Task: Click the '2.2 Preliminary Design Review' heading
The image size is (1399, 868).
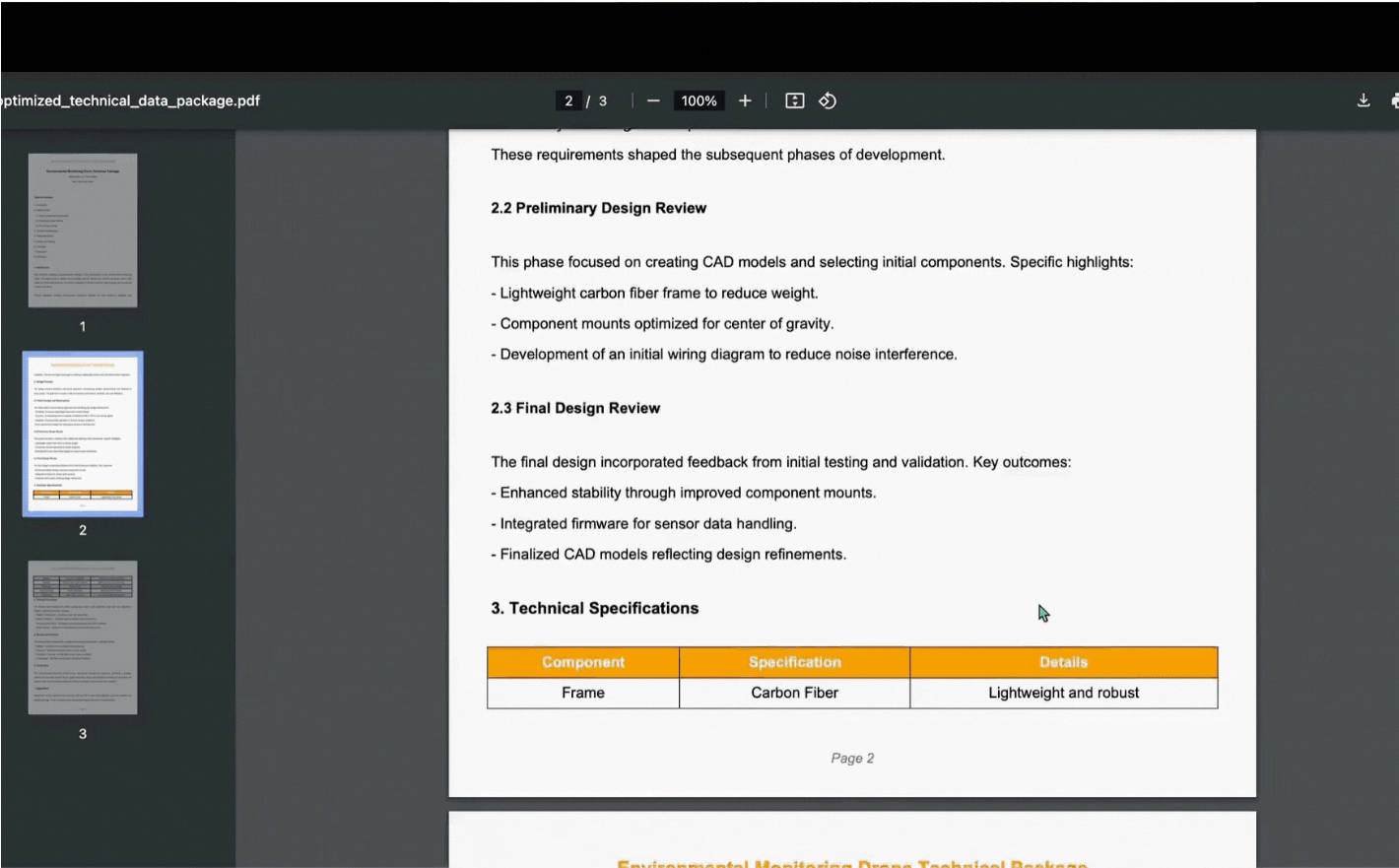Action: tap(598, 208)
